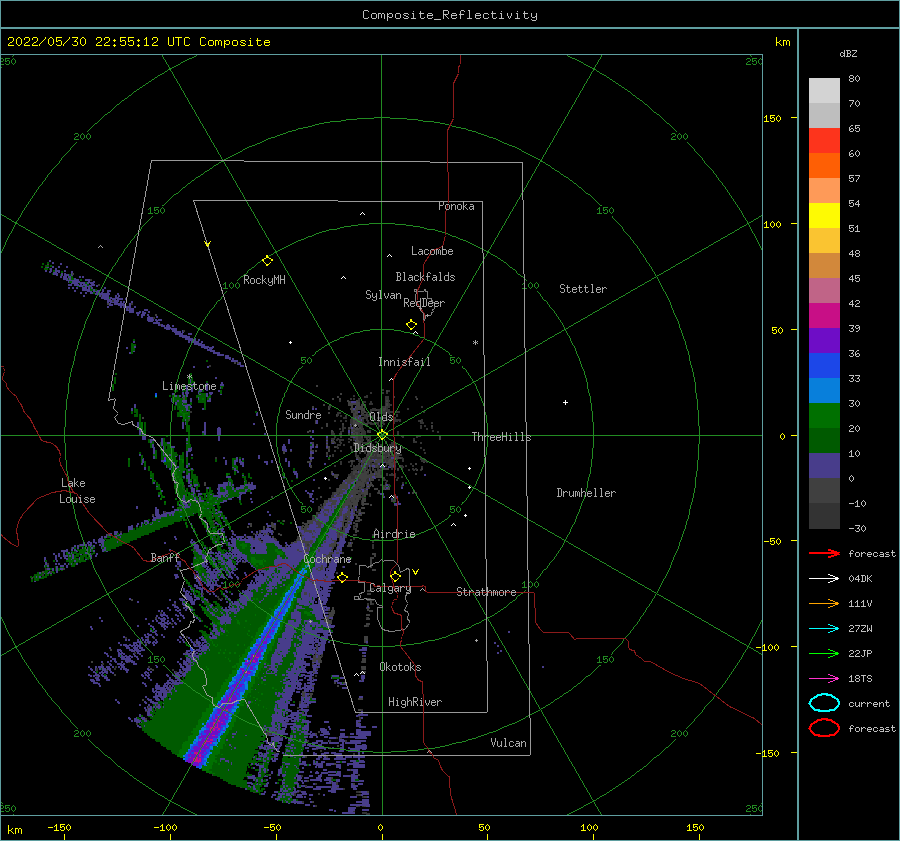Click the Strathmore label

[486, 592]
